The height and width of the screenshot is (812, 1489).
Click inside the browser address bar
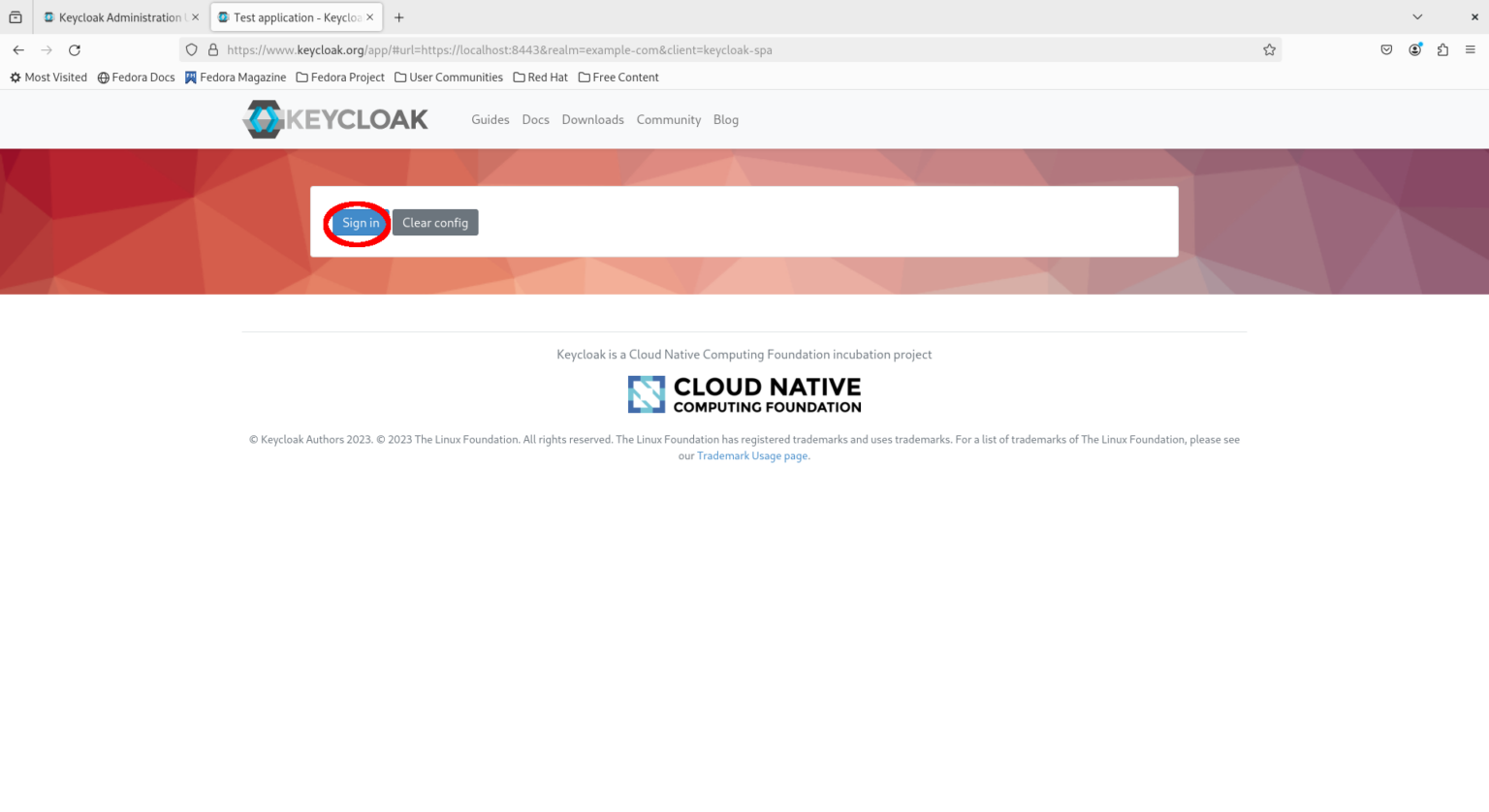pyautogui.click(x=679, y=49)
